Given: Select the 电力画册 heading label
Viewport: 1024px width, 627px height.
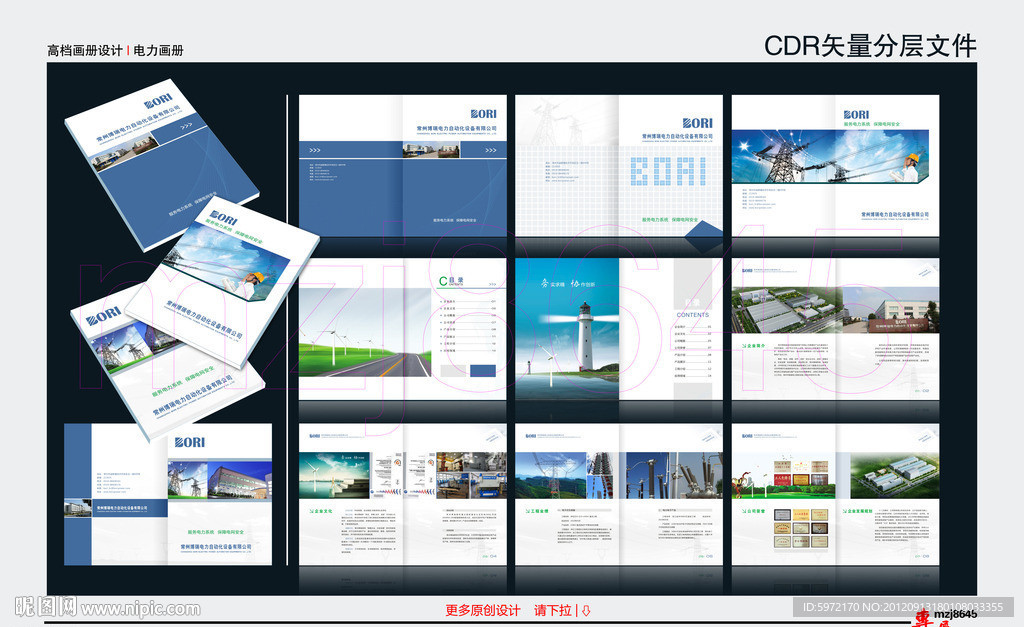Looking at the screenshot, I should click(159, 50).
